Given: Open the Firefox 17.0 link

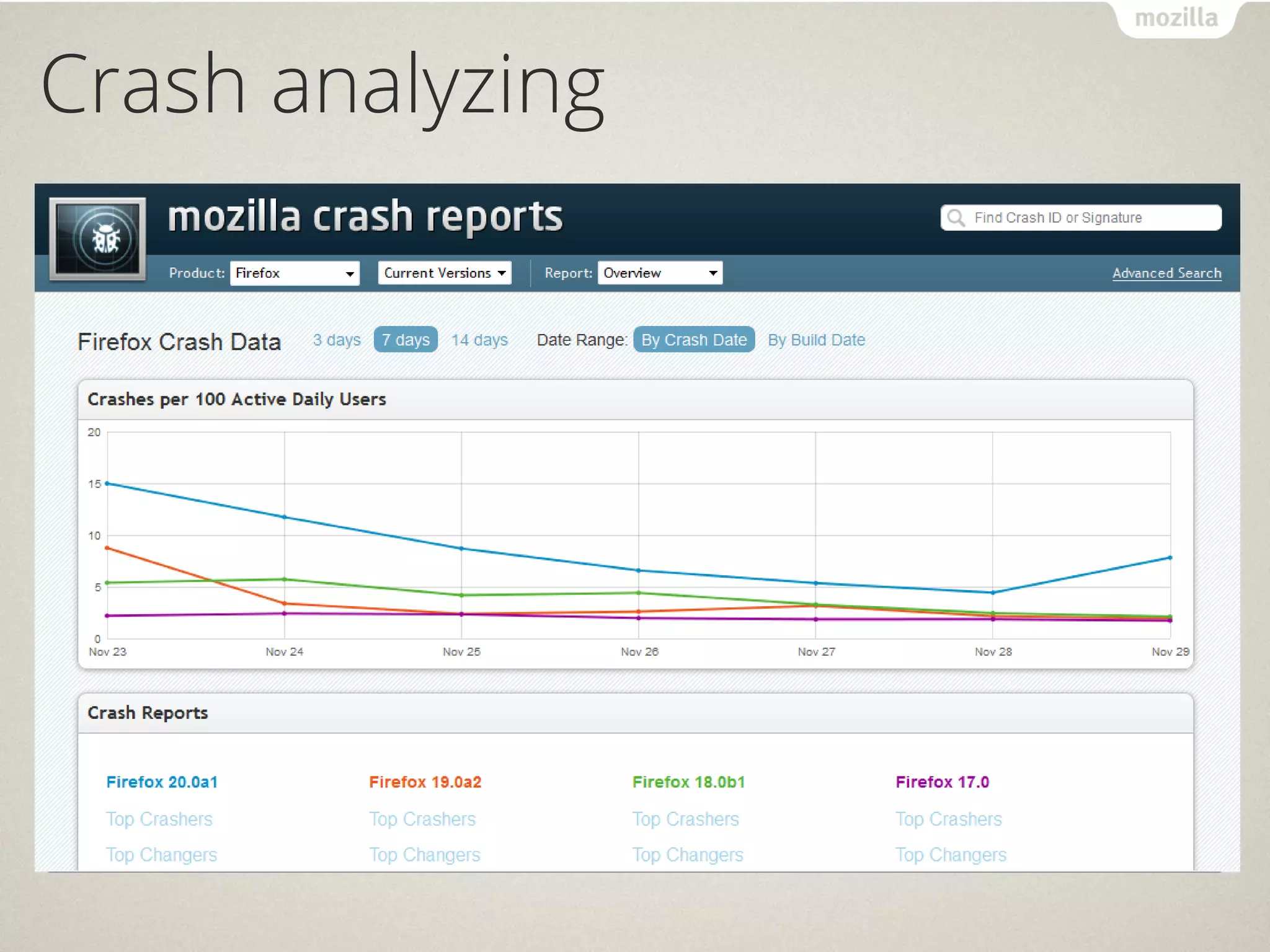Looking at the screenshot, I should pyautogui.click(x=942, y=782).
